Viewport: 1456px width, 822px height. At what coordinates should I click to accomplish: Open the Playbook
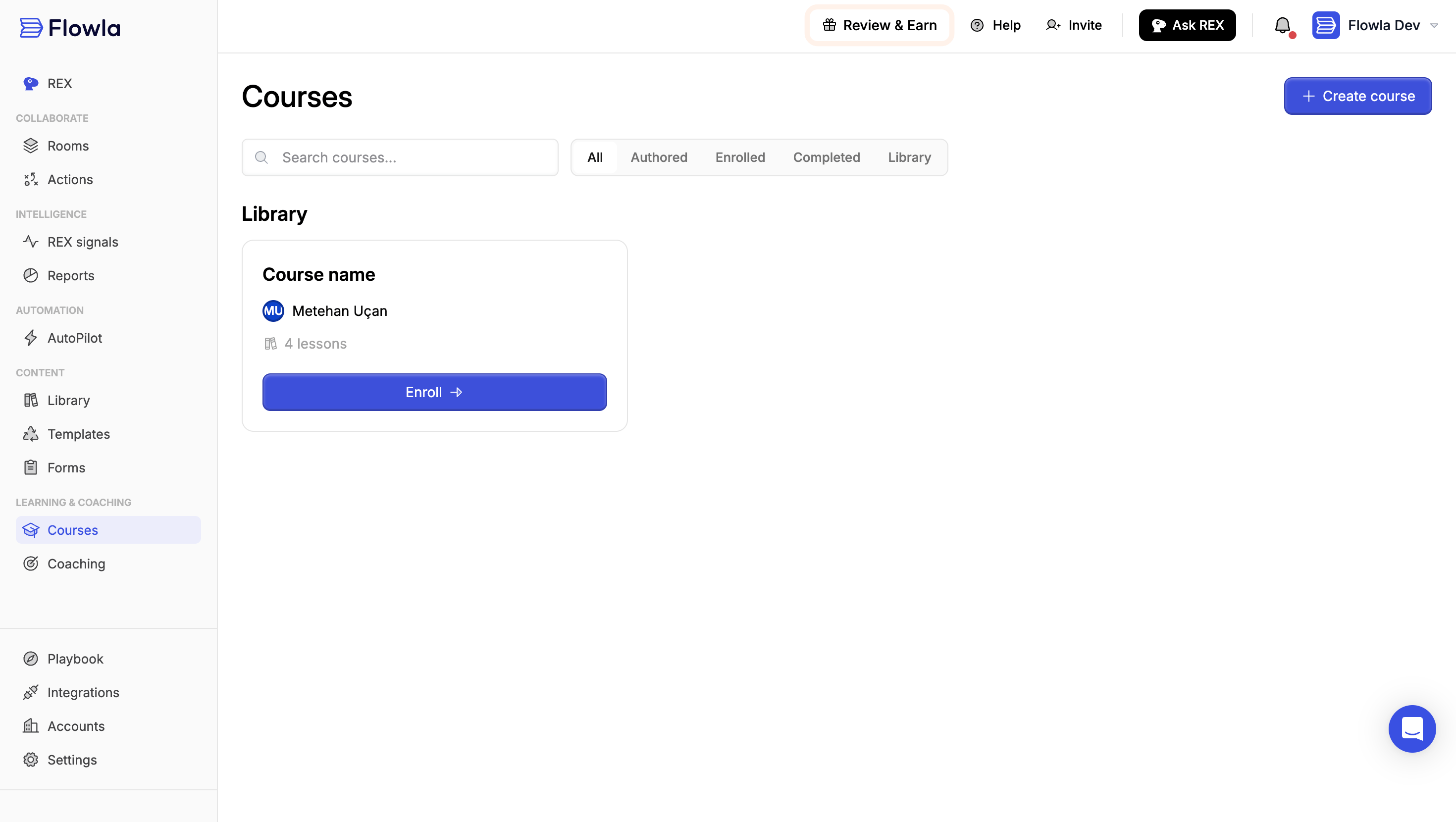(108, 659)
